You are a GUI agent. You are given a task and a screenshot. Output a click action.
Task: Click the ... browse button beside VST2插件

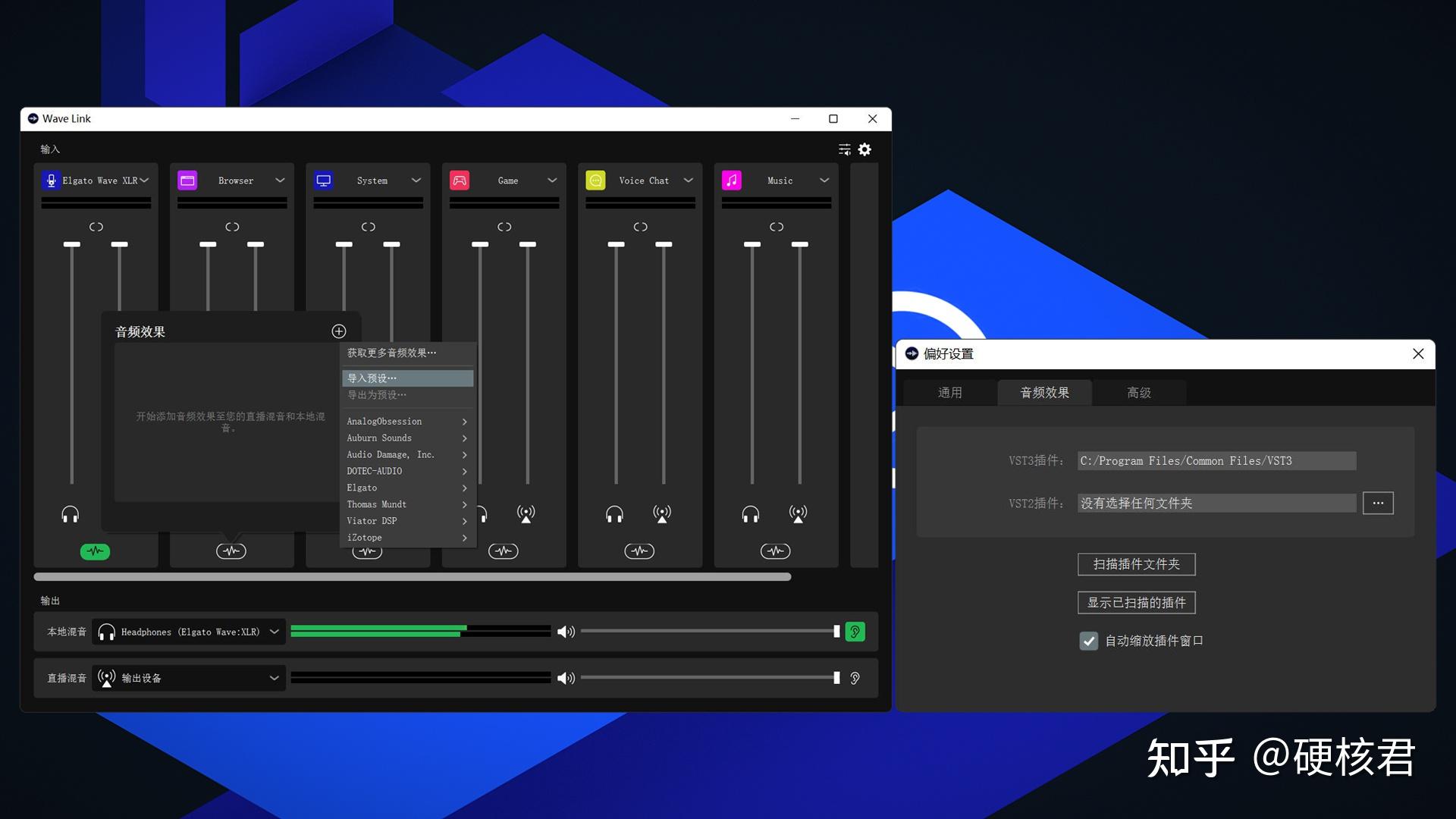tap(1378, 503)
